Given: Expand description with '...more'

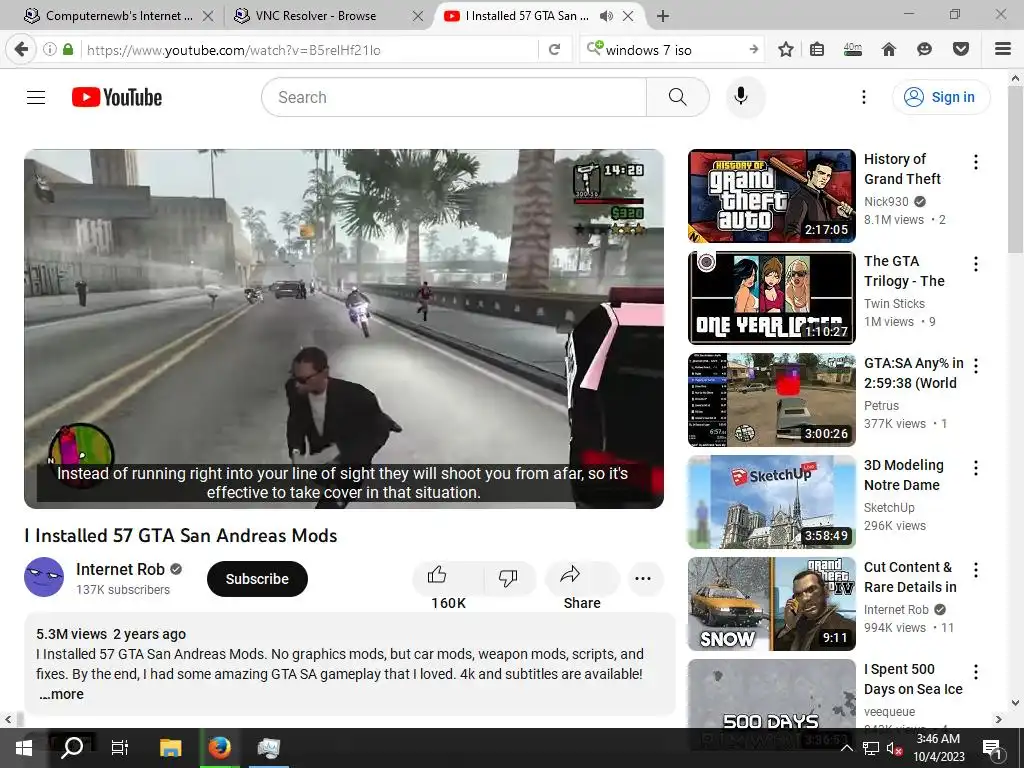Looking at the screenshot, I should click(61, 694).
